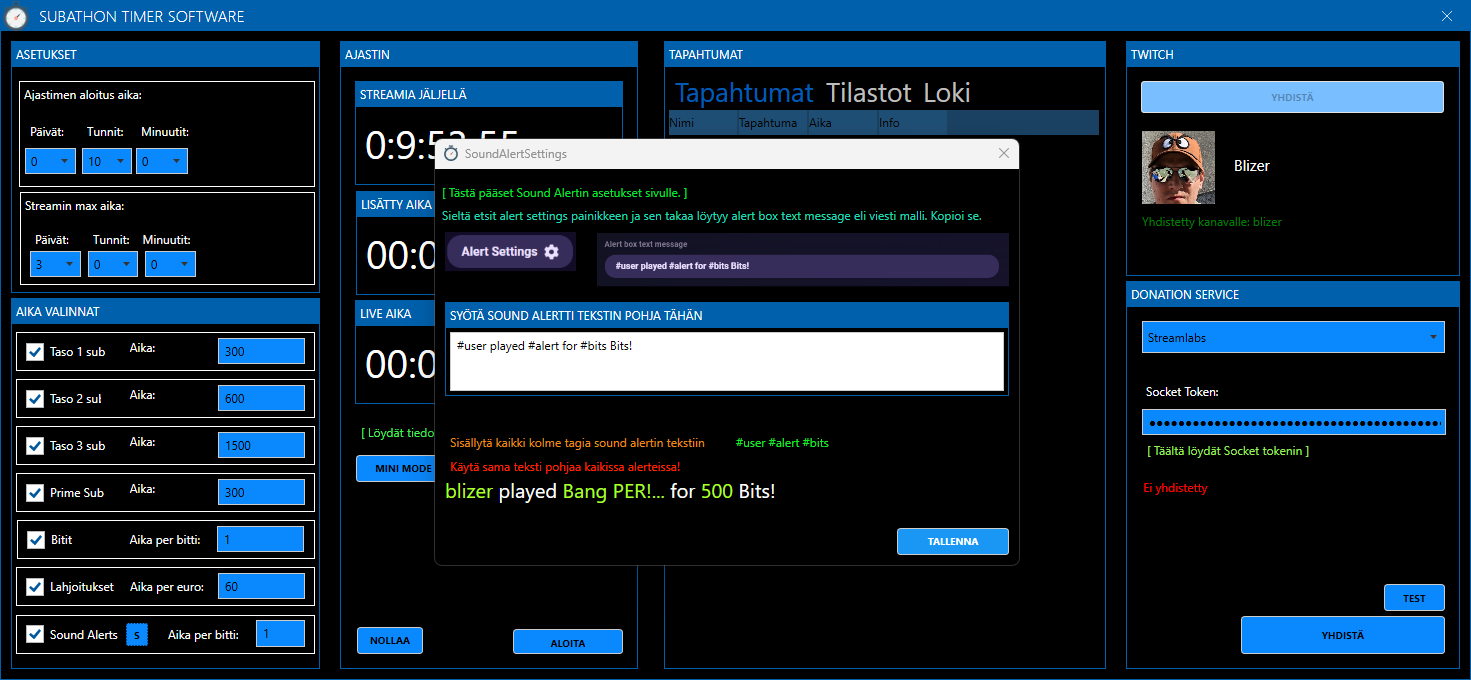Expand the timer start Tunnit dropdown
1471x680 pixels.
coord(107,161)
